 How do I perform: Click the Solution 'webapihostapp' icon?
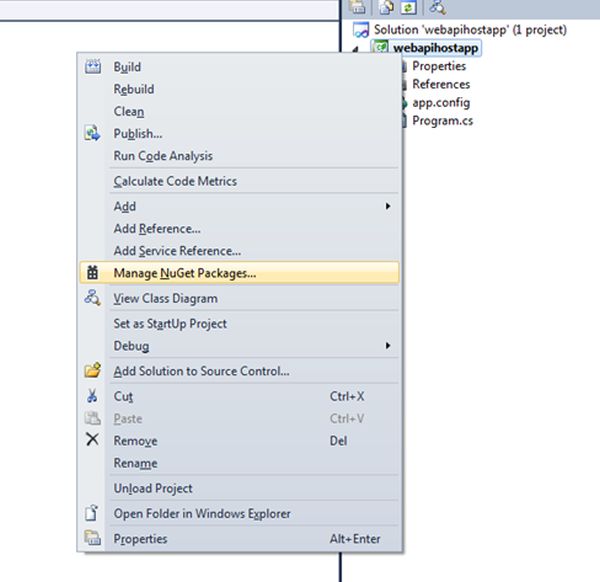pyautogui.click(x=361, y=30)
